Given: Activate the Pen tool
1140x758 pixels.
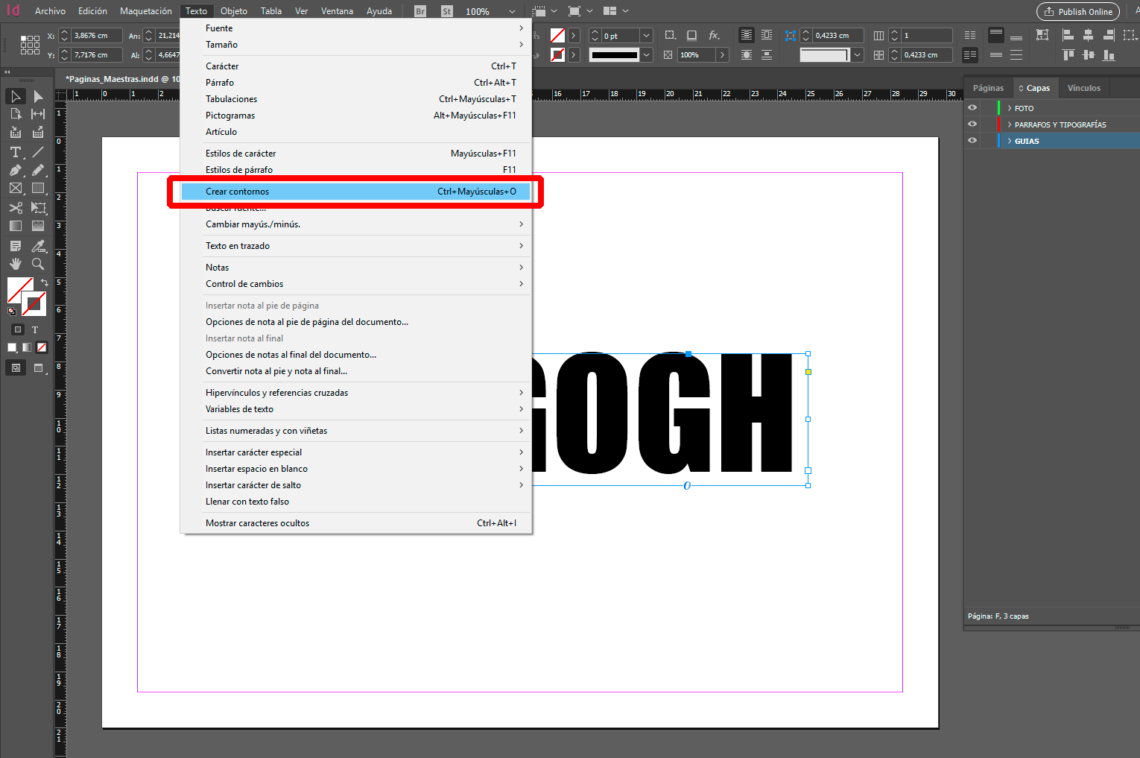Looking at the screenshot, I should (x=14, y=168).
